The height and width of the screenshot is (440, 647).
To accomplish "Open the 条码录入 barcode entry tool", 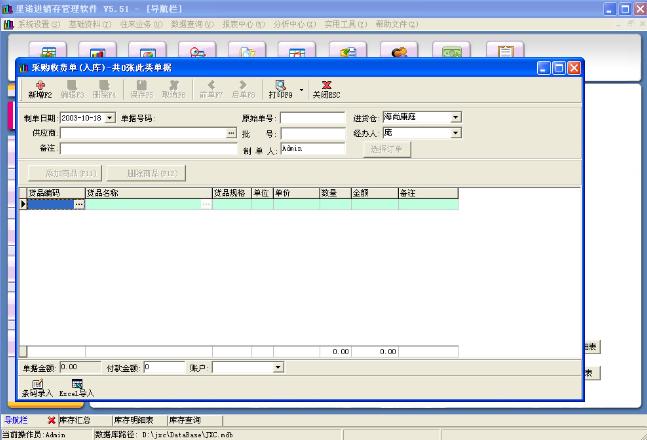I will click(37, 388).
